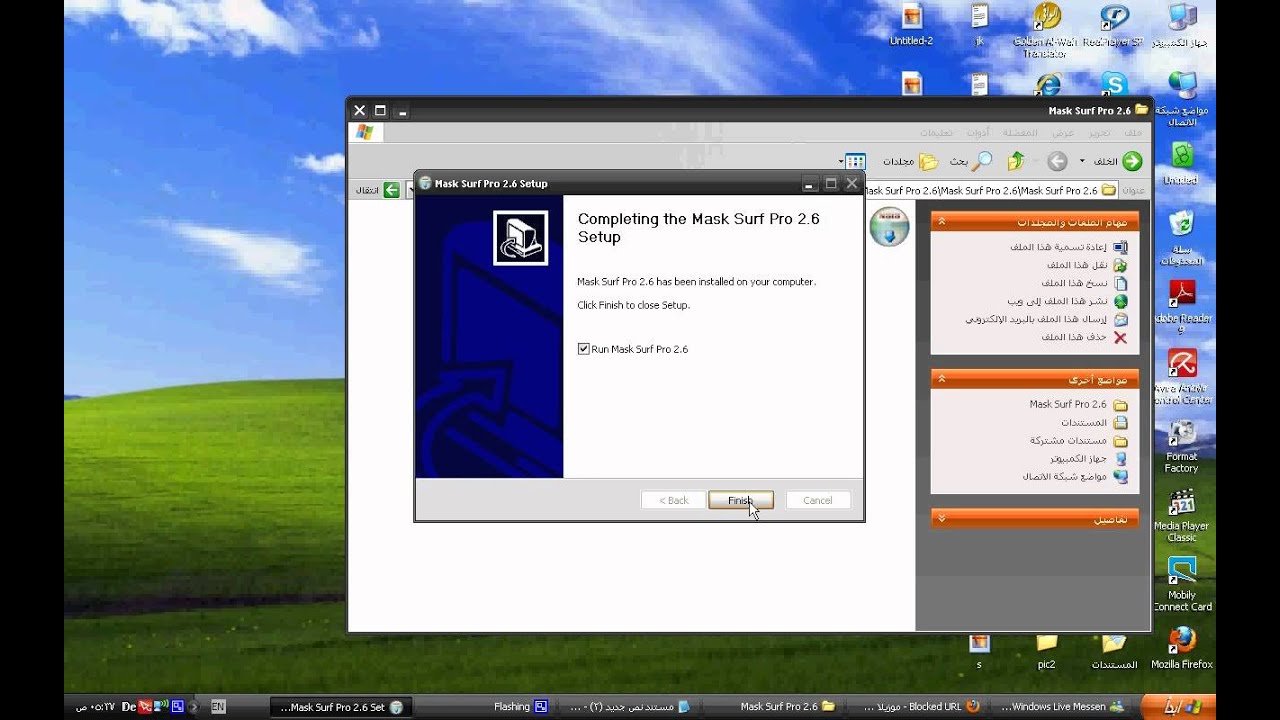Open Mask Surf Pro 2.6 link in Other Places

pos(1068,405)
